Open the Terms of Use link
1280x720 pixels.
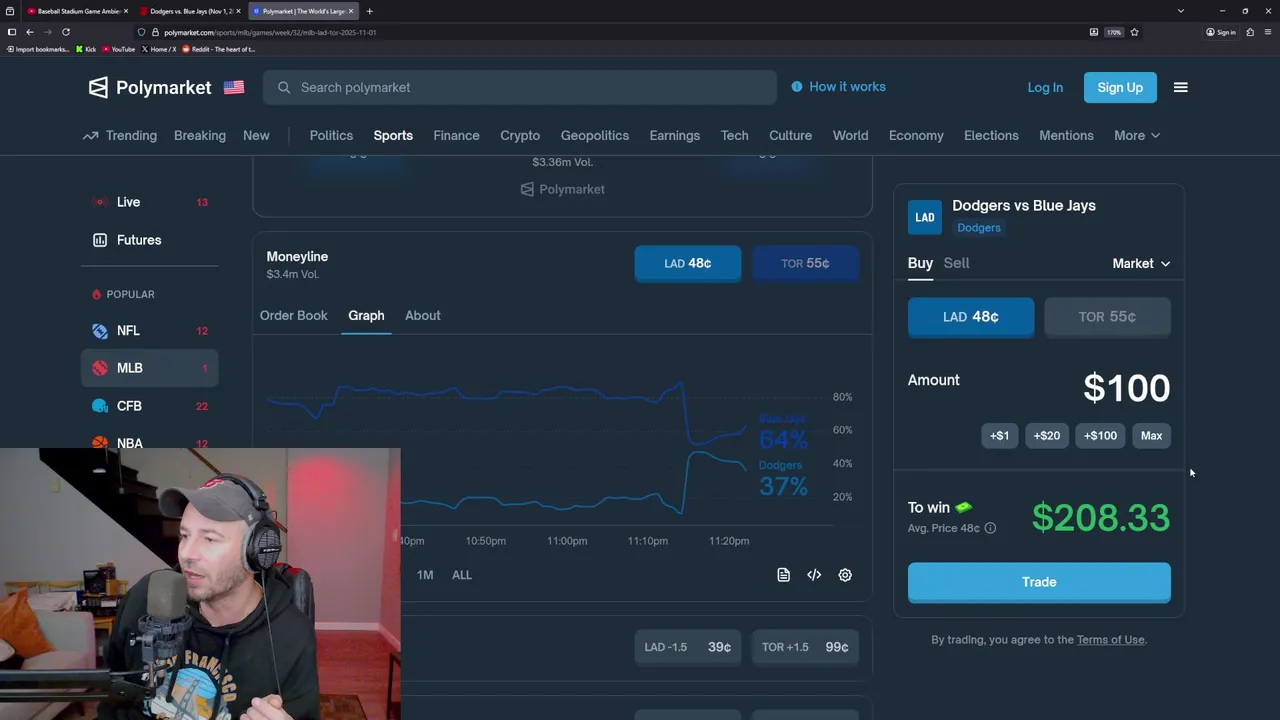(x=1110, y=640)
